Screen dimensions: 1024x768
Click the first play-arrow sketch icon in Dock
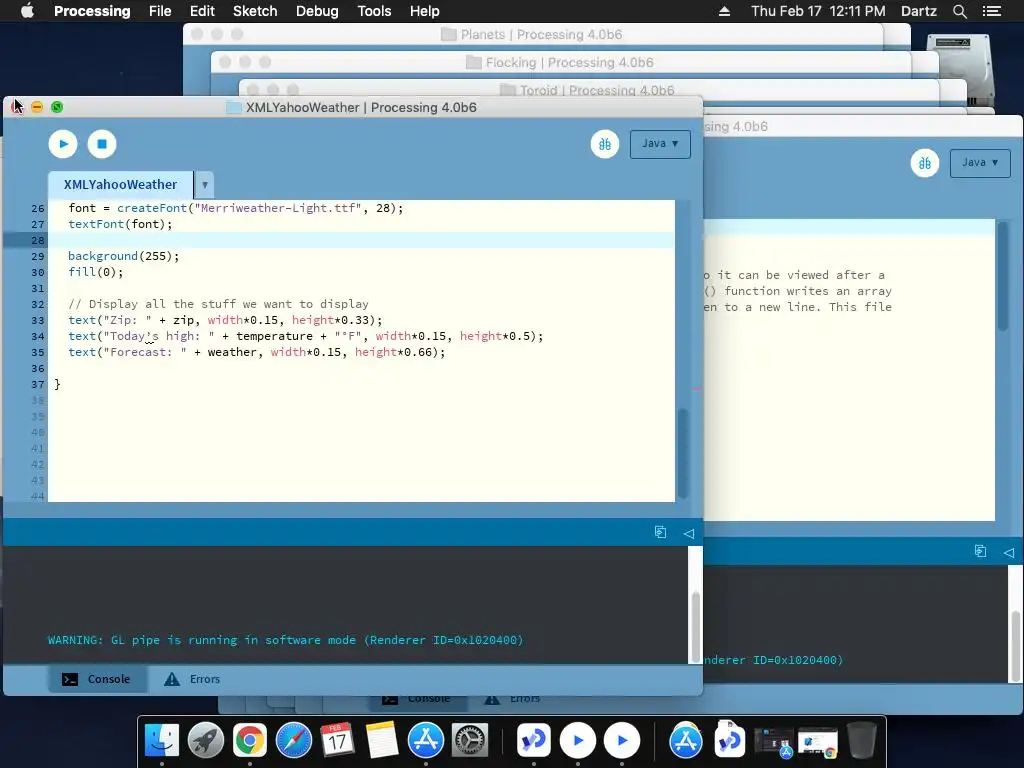click(x=578, y=741)
